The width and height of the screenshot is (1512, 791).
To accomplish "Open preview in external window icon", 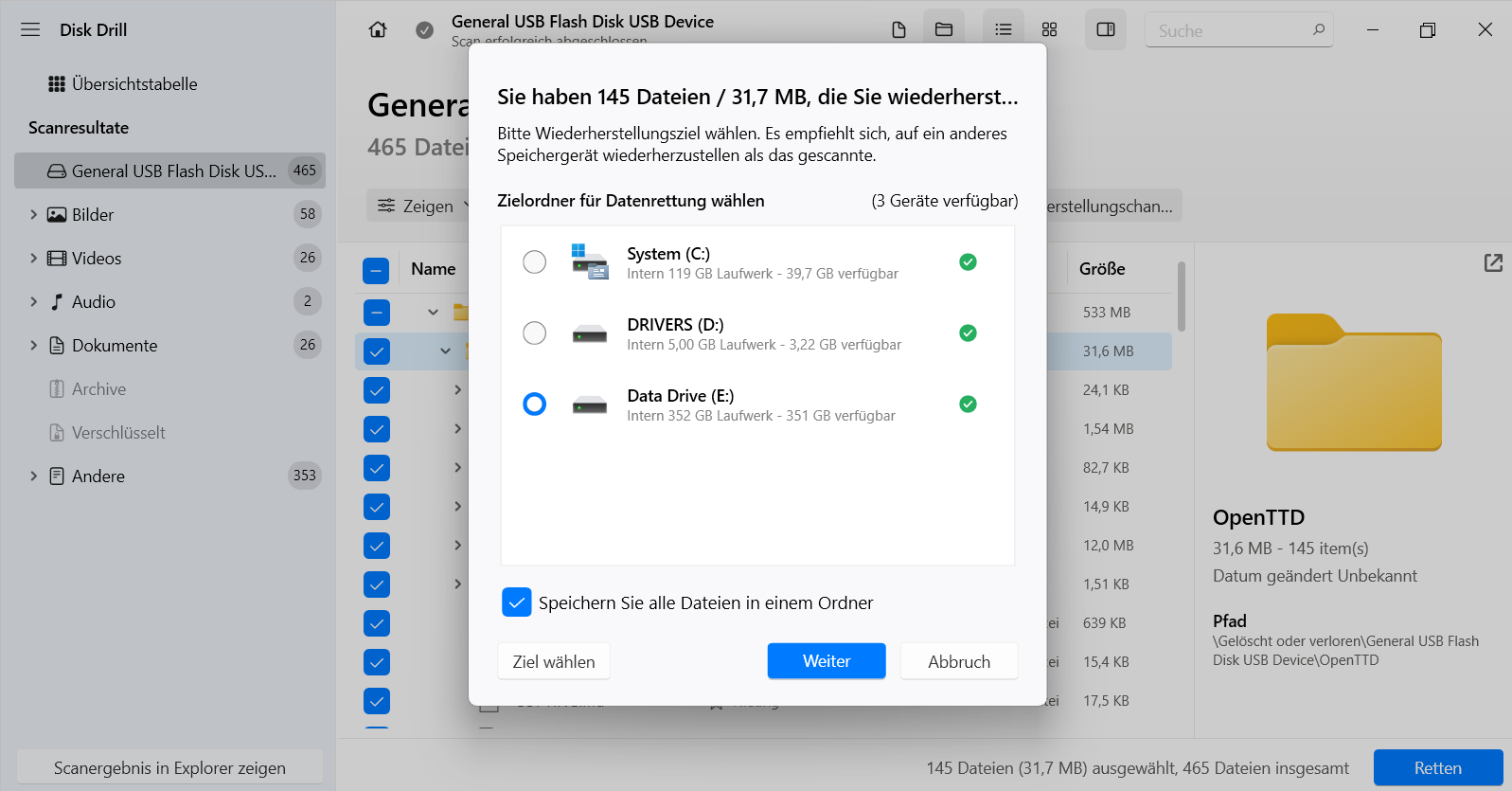I will (1493, 262).
